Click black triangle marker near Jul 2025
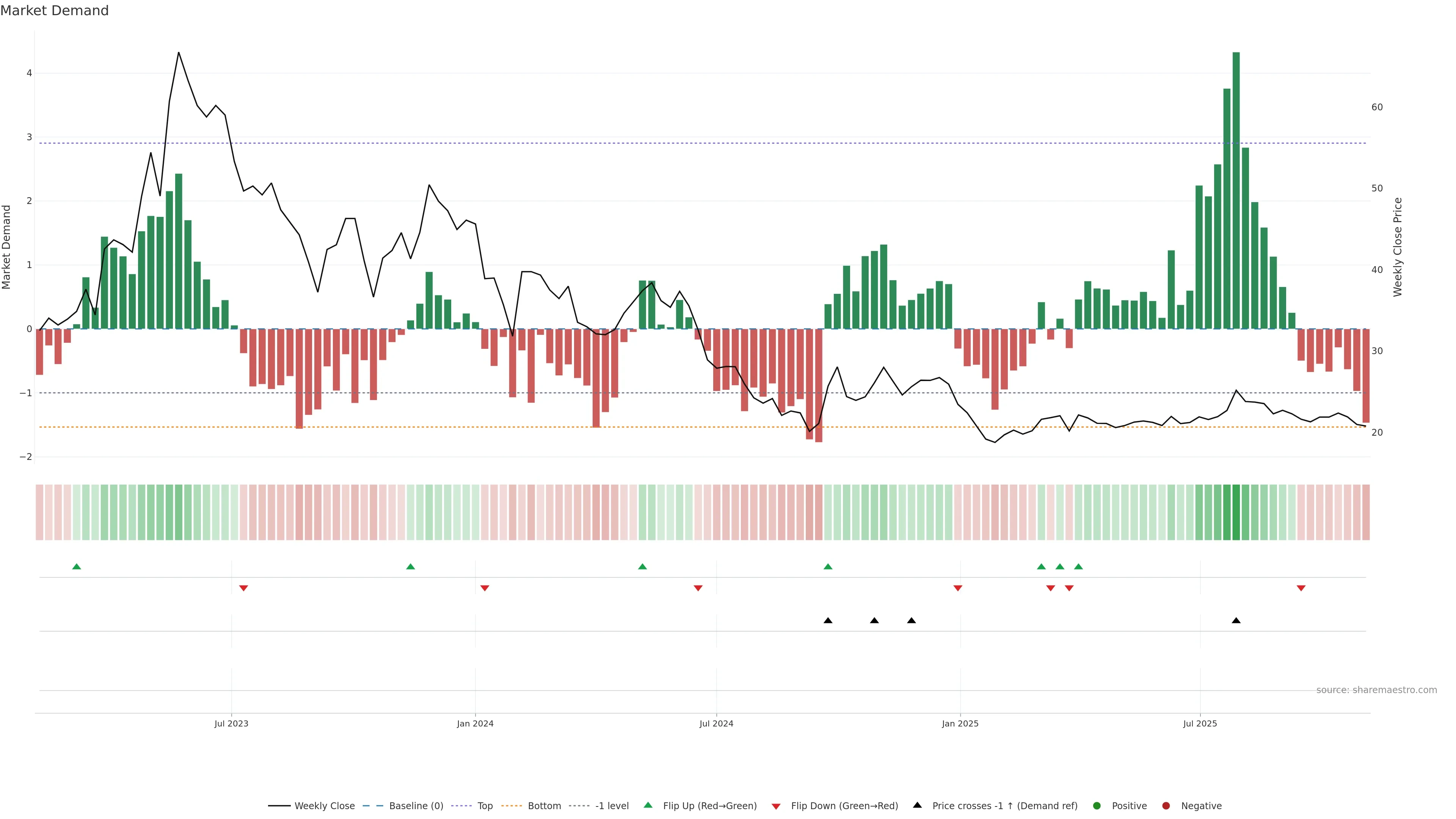The height and width of the screenshot is (819, 1456). 1236,621
